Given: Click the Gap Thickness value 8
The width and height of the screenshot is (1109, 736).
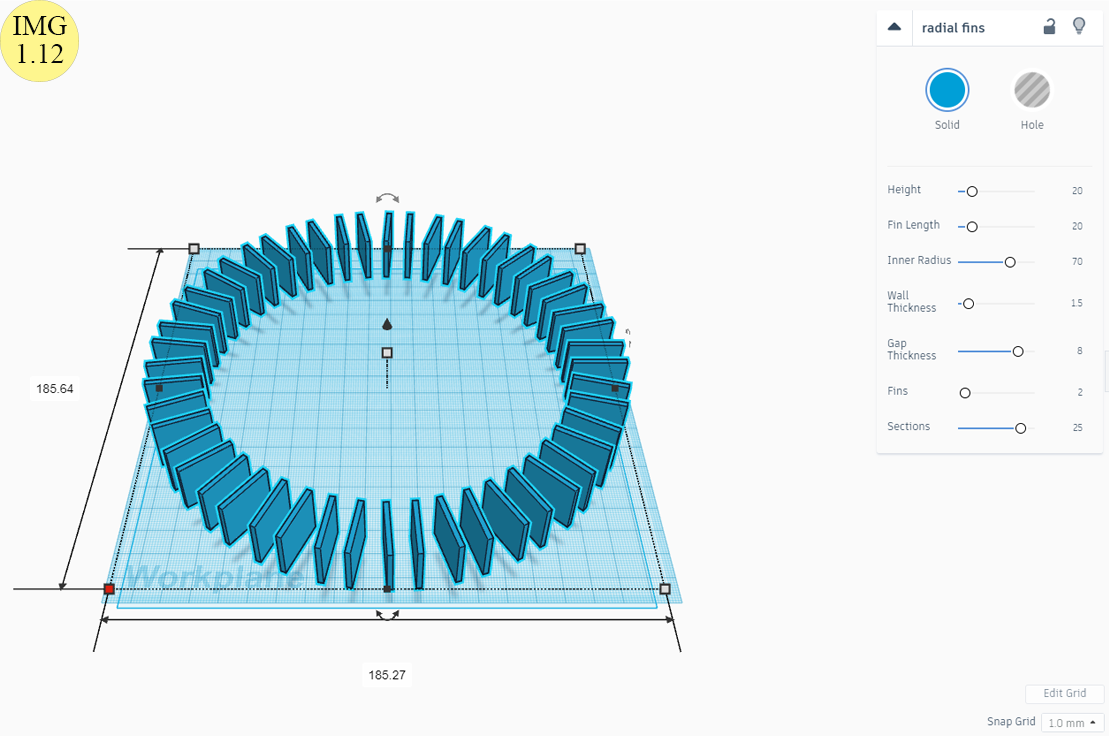Looking at the screenshot, I should (1080, 351).
